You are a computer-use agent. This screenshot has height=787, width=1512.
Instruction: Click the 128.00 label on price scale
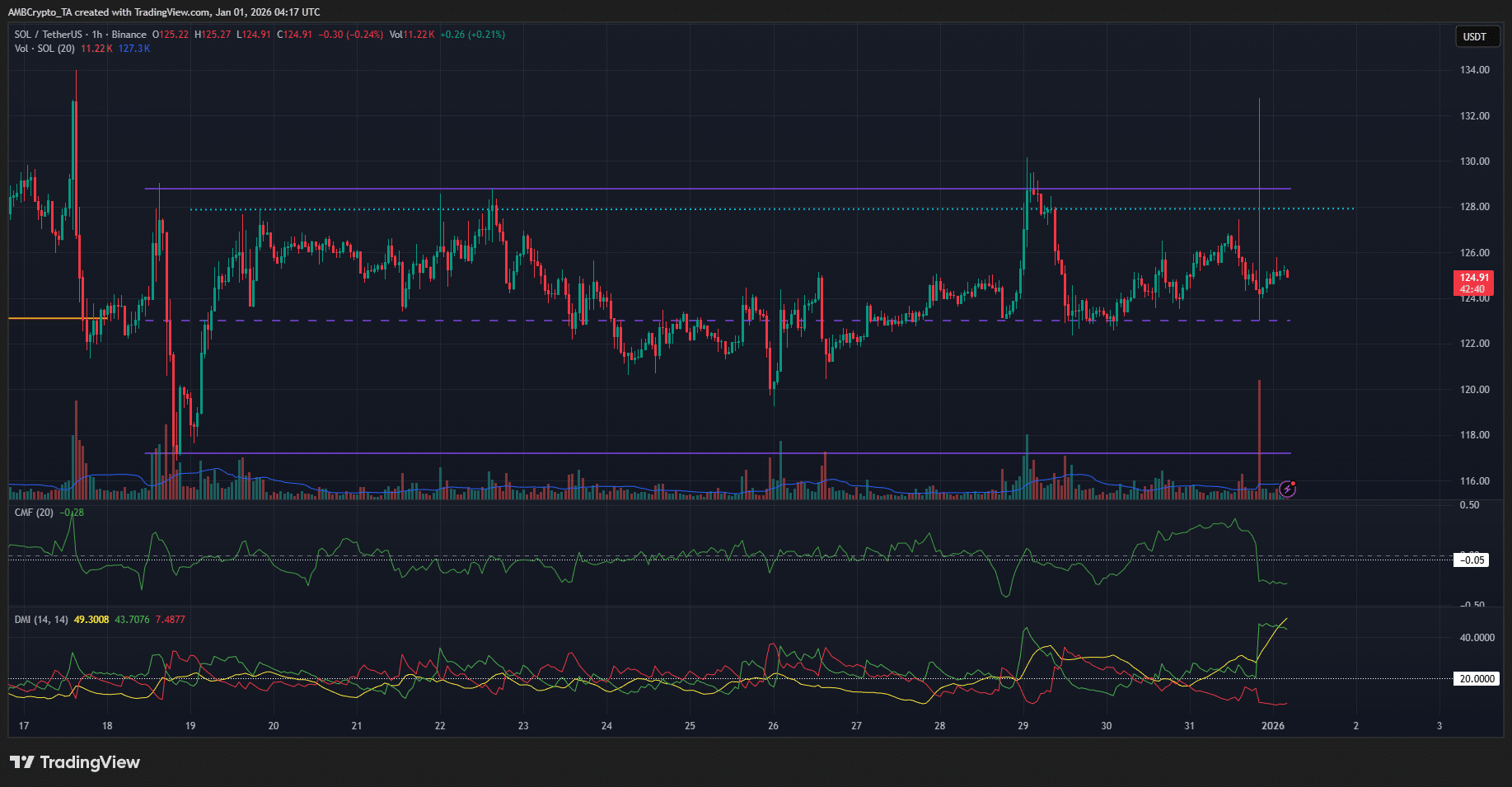coord(1474,207)
